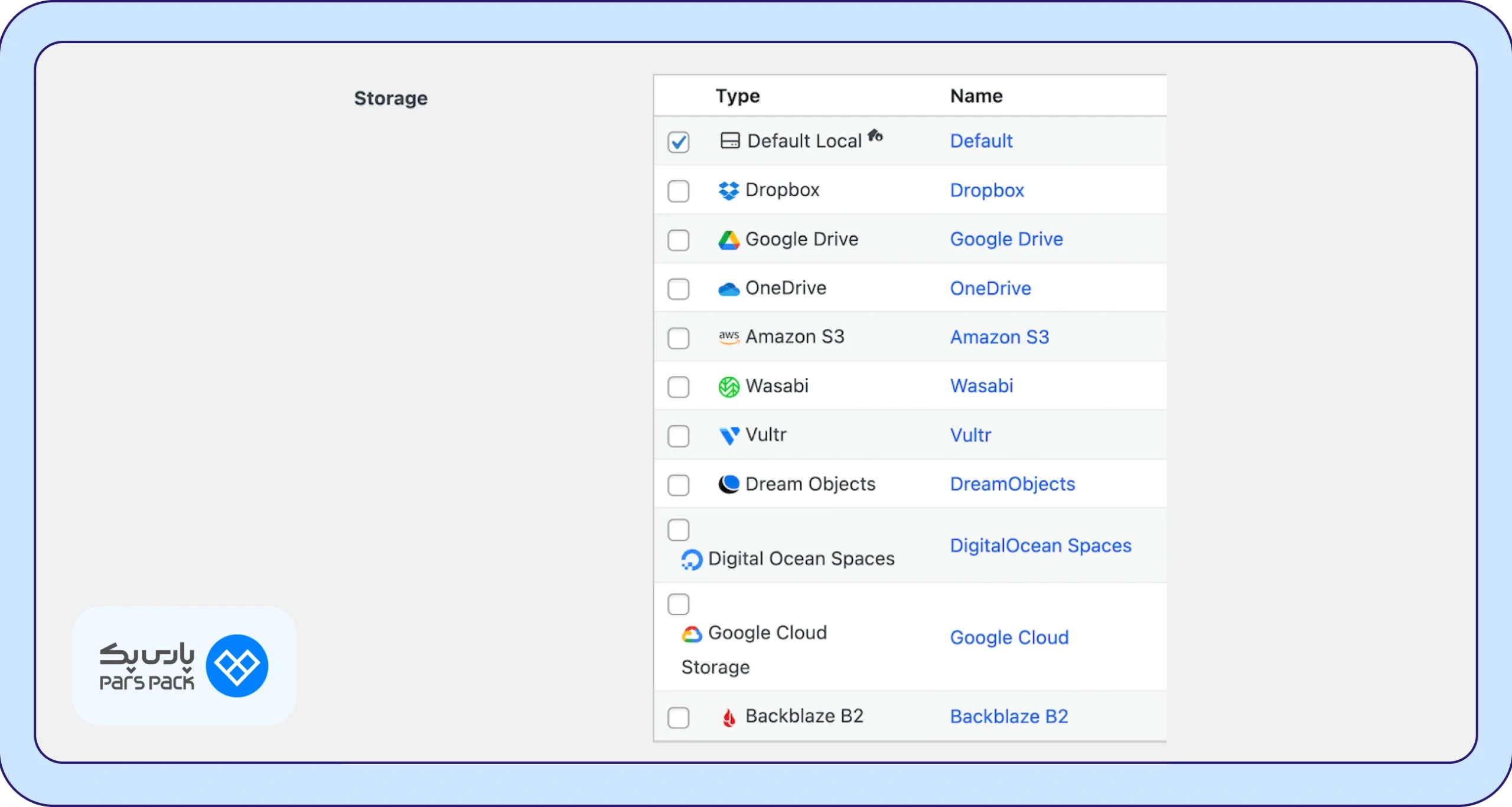Click the Storage section label
The image size is (1512, 807).
tap(390, 99)
